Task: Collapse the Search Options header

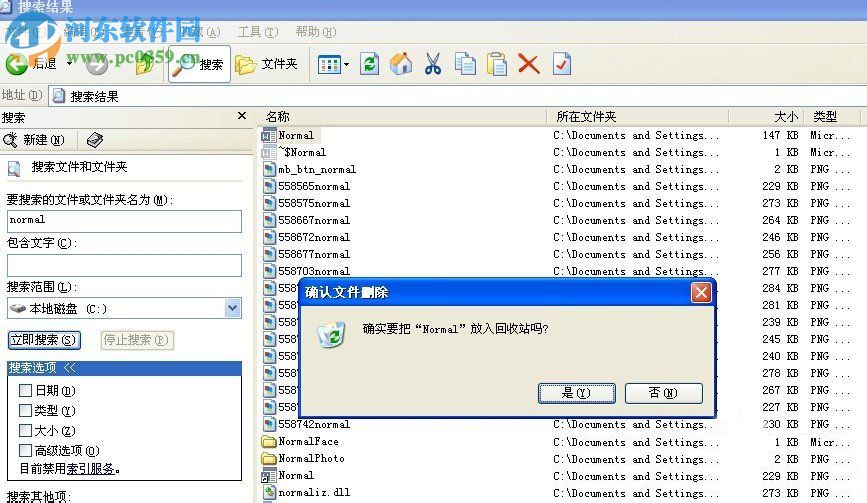Action: (124, 368)
